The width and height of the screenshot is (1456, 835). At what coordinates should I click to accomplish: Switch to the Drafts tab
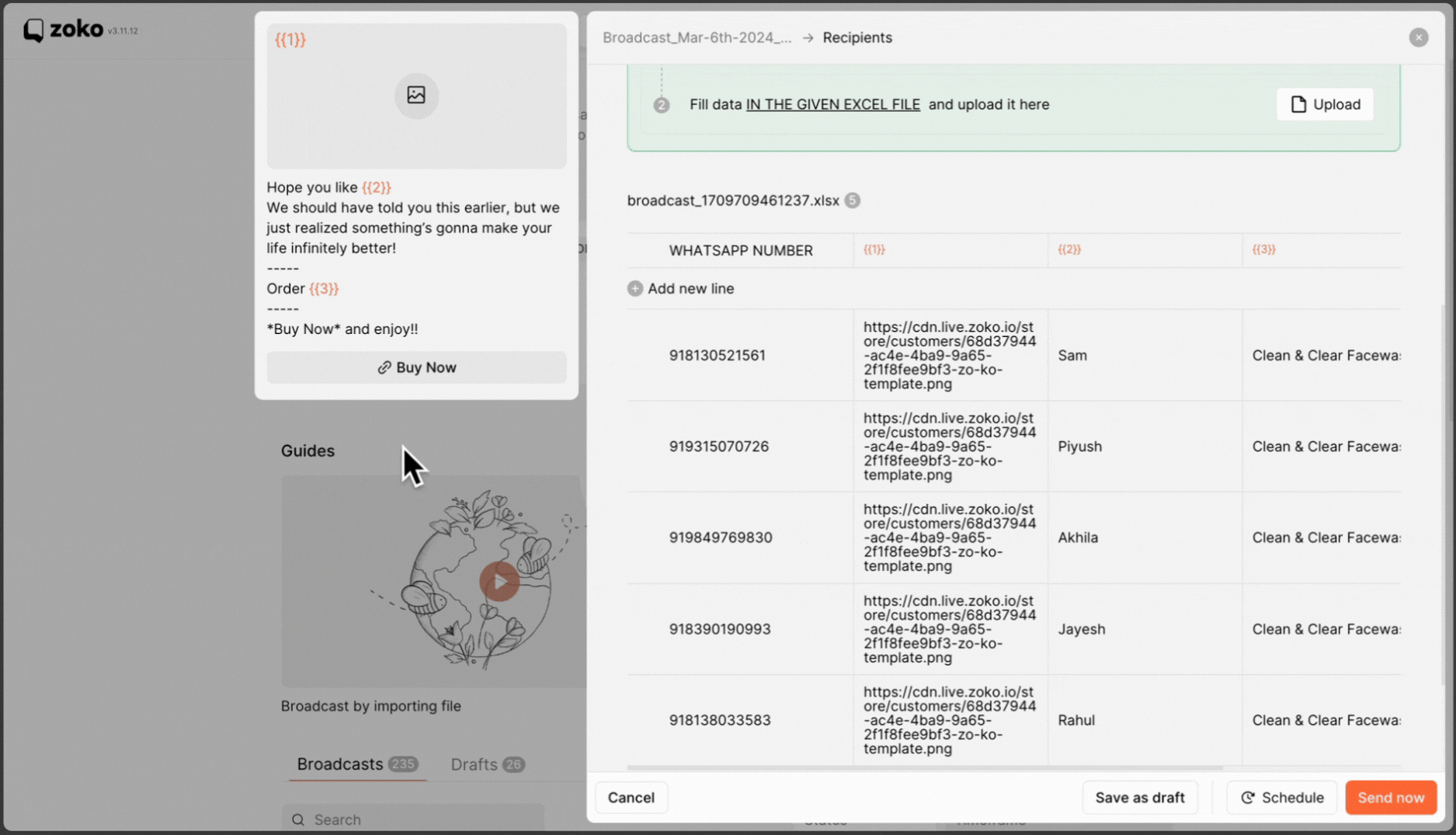pyautogui.click(x=487, y=764)
